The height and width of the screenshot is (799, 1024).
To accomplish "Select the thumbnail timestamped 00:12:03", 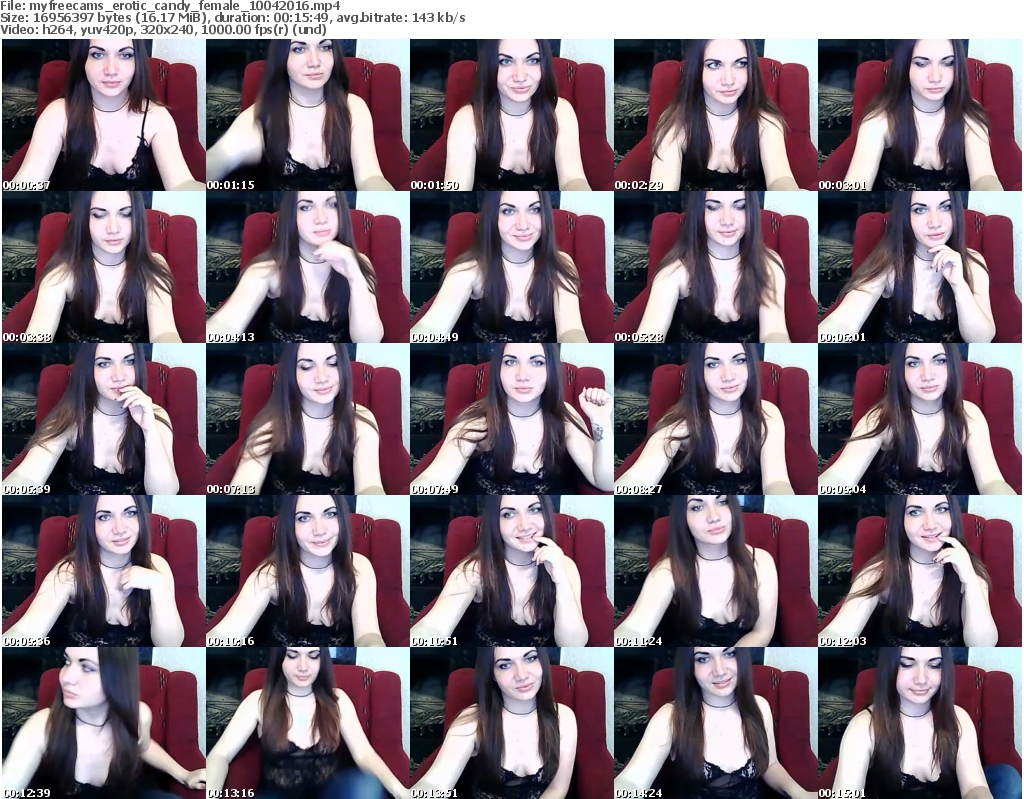I will (920, 571).
